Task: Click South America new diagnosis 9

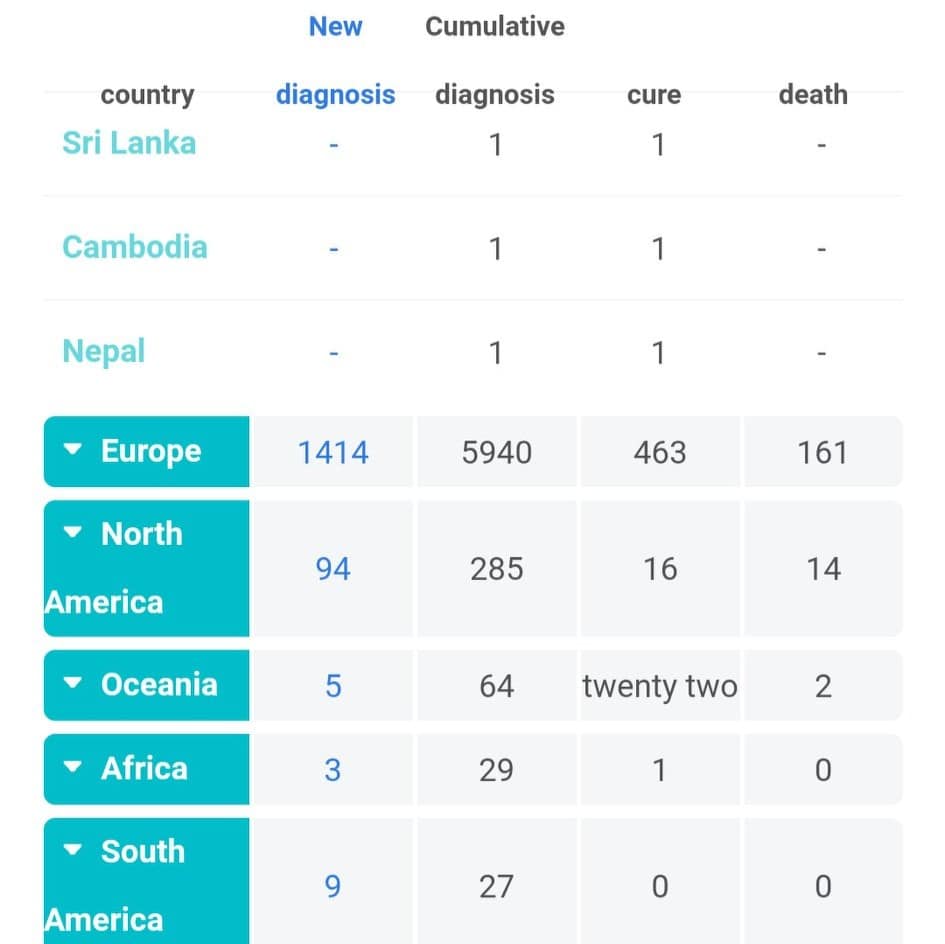Action: pos(333,886)
